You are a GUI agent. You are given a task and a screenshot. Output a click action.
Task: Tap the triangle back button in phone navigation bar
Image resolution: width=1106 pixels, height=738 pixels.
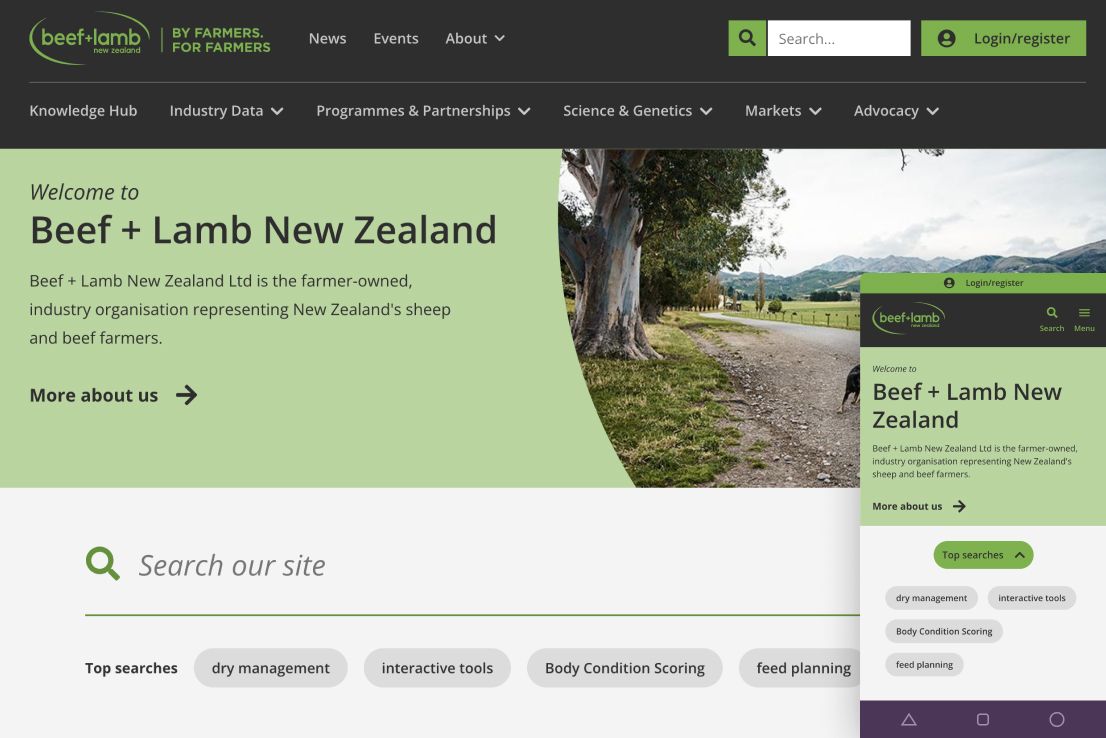point(908,720)
